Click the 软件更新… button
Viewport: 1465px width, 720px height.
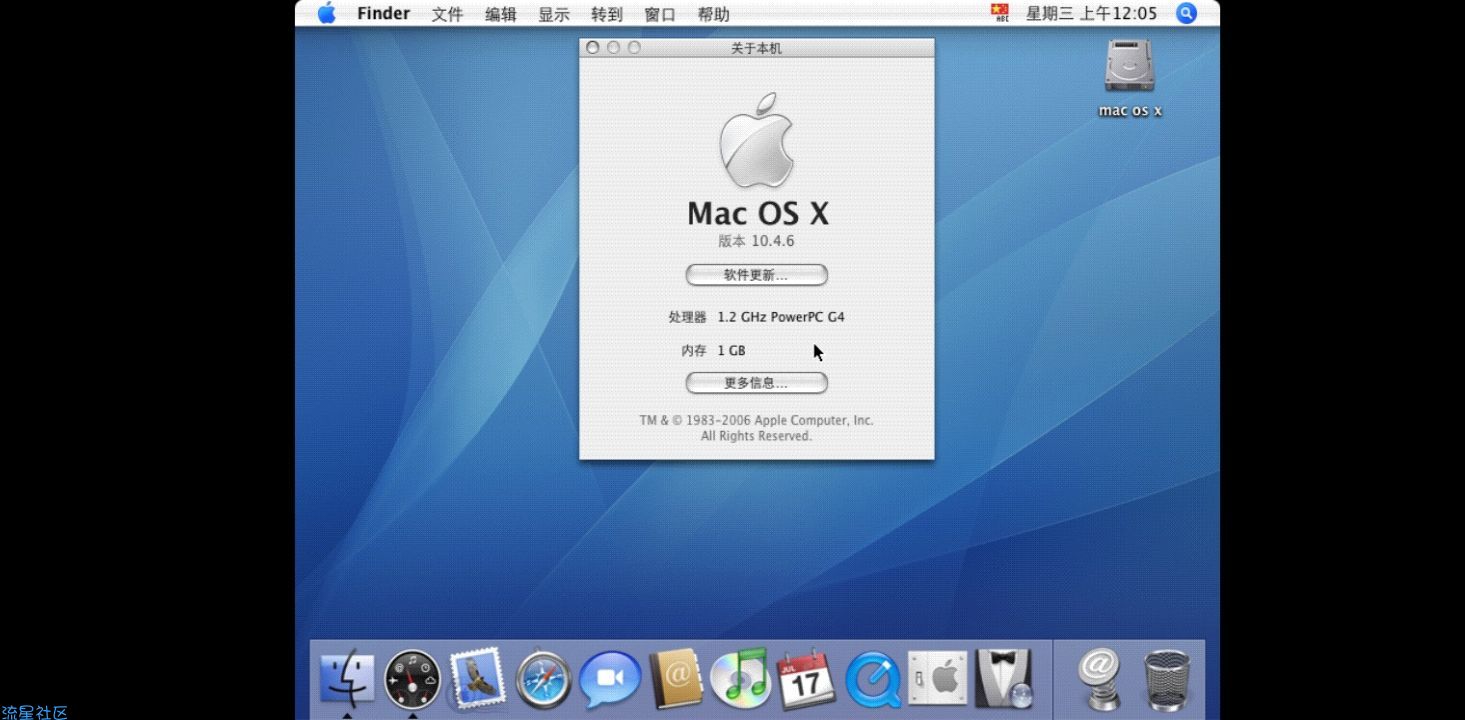pyautogui.click(x=756, y=275)
